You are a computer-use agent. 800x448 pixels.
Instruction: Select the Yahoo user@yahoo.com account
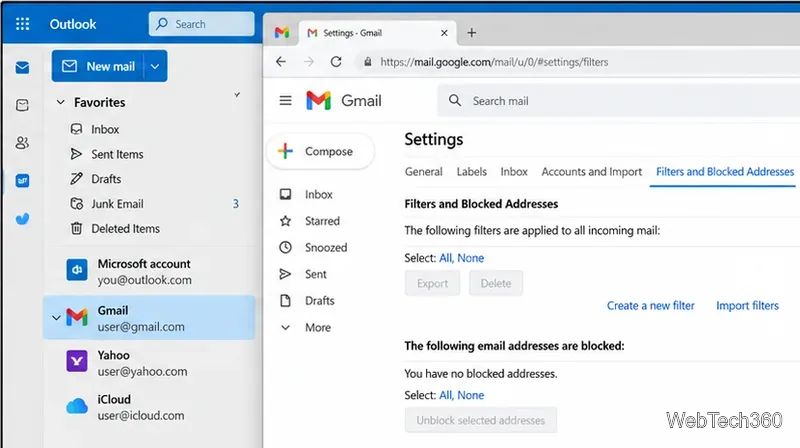pos(149,363)
